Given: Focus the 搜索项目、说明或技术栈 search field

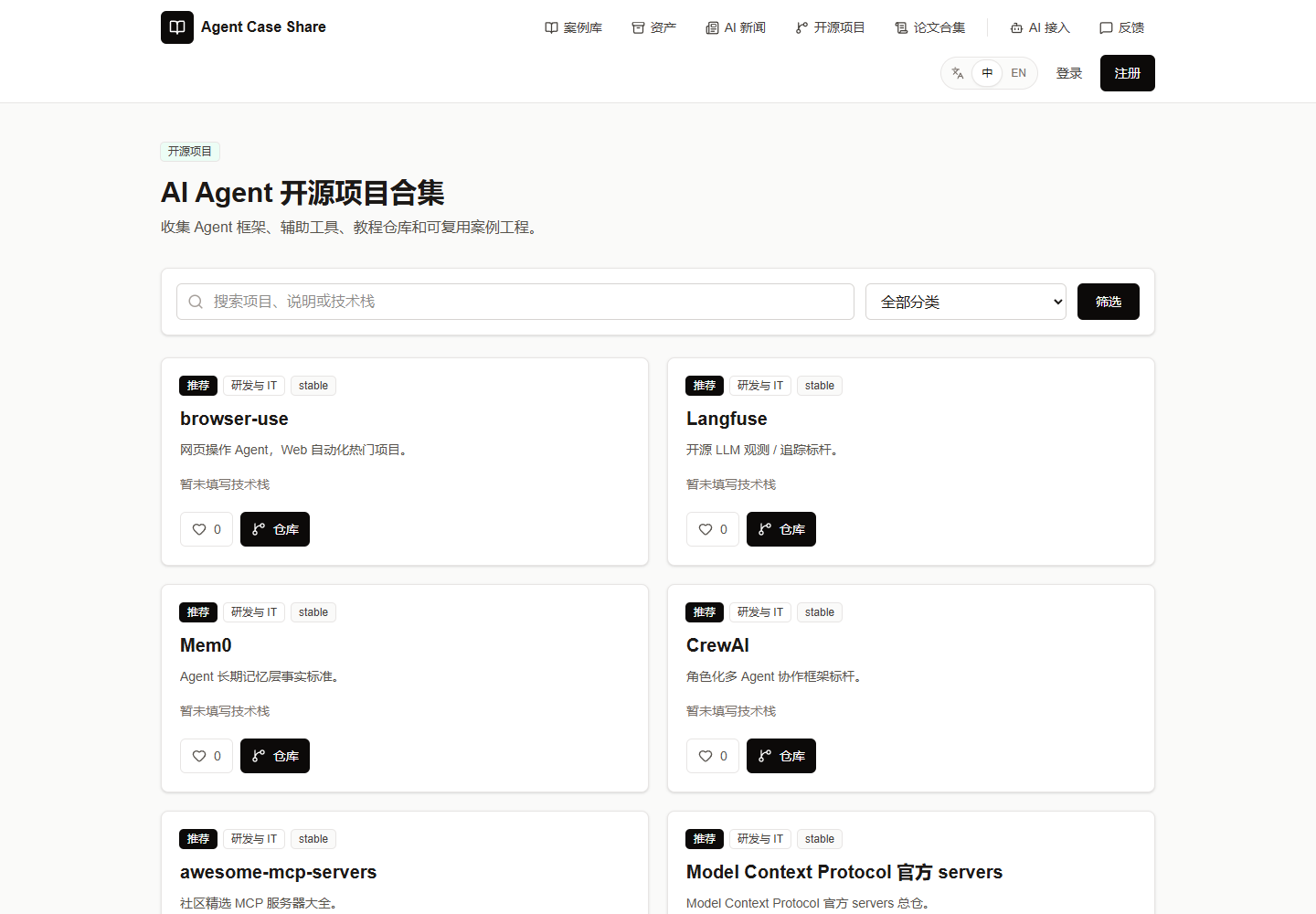Looking at the screenshot, I should [x=515, y=302].
